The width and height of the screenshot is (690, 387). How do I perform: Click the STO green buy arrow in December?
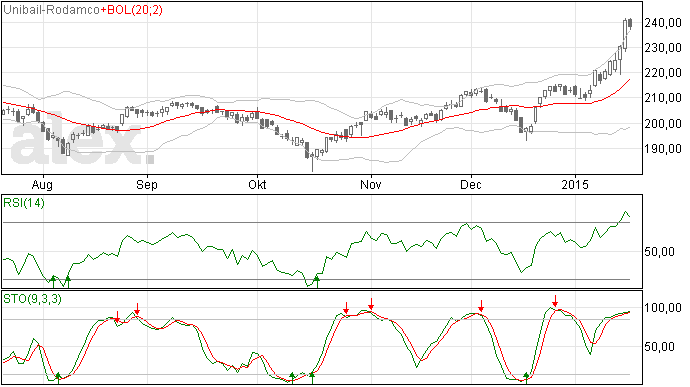click(x=526, y=377)
